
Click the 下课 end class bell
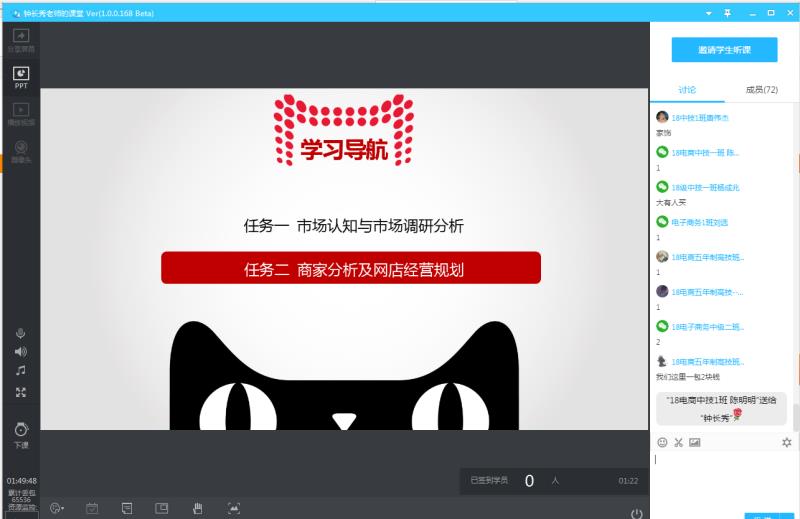(x=21, y=435)
